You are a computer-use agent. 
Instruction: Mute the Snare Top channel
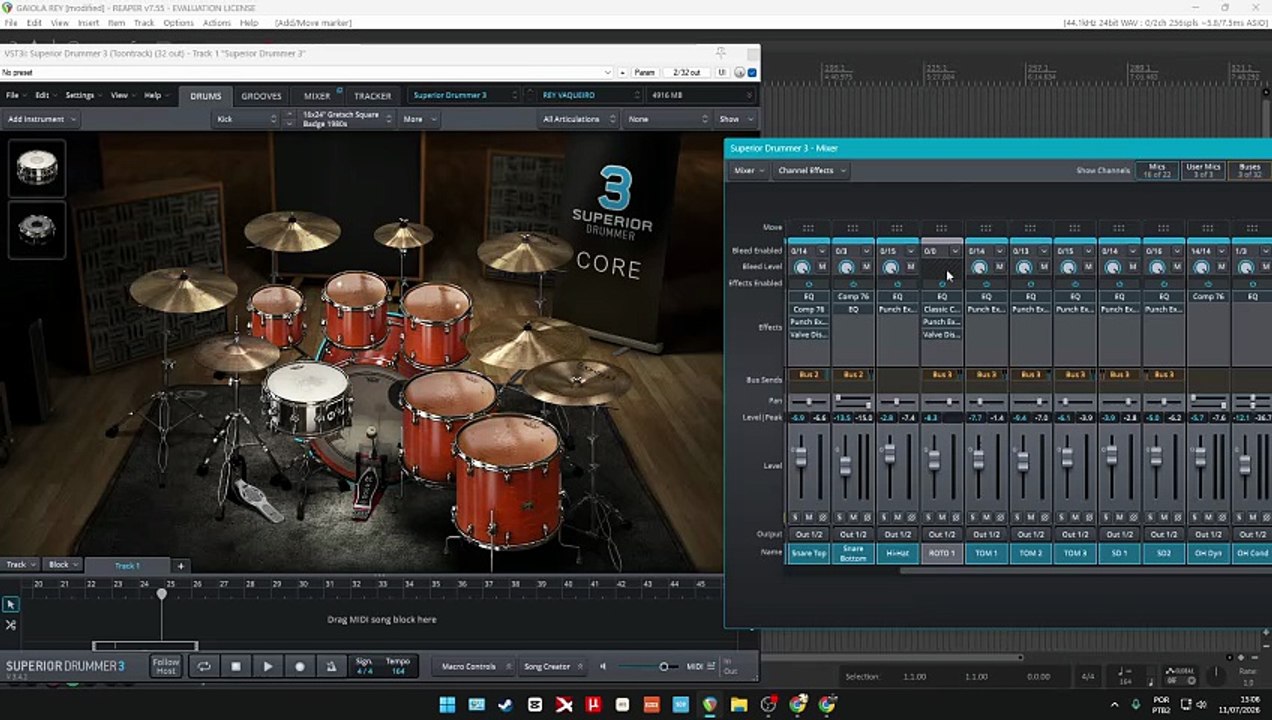coord(809,517)
